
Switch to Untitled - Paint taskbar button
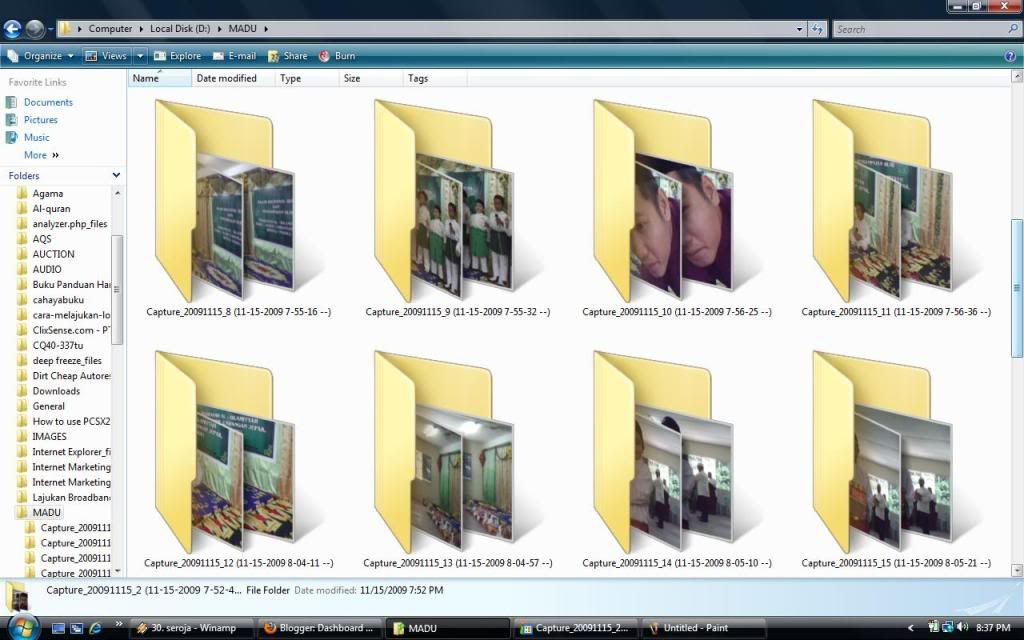pyautogui.click(x=704, y=628)
